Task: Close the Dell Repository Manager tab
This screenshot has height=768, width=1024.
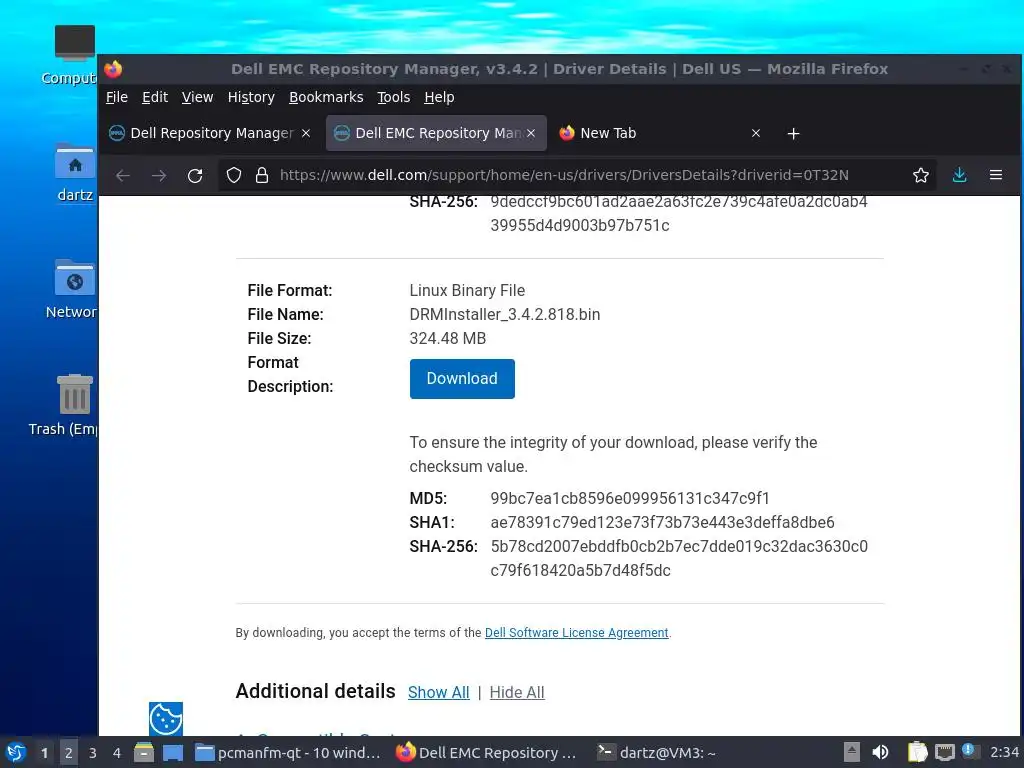Action: [306, 133]
